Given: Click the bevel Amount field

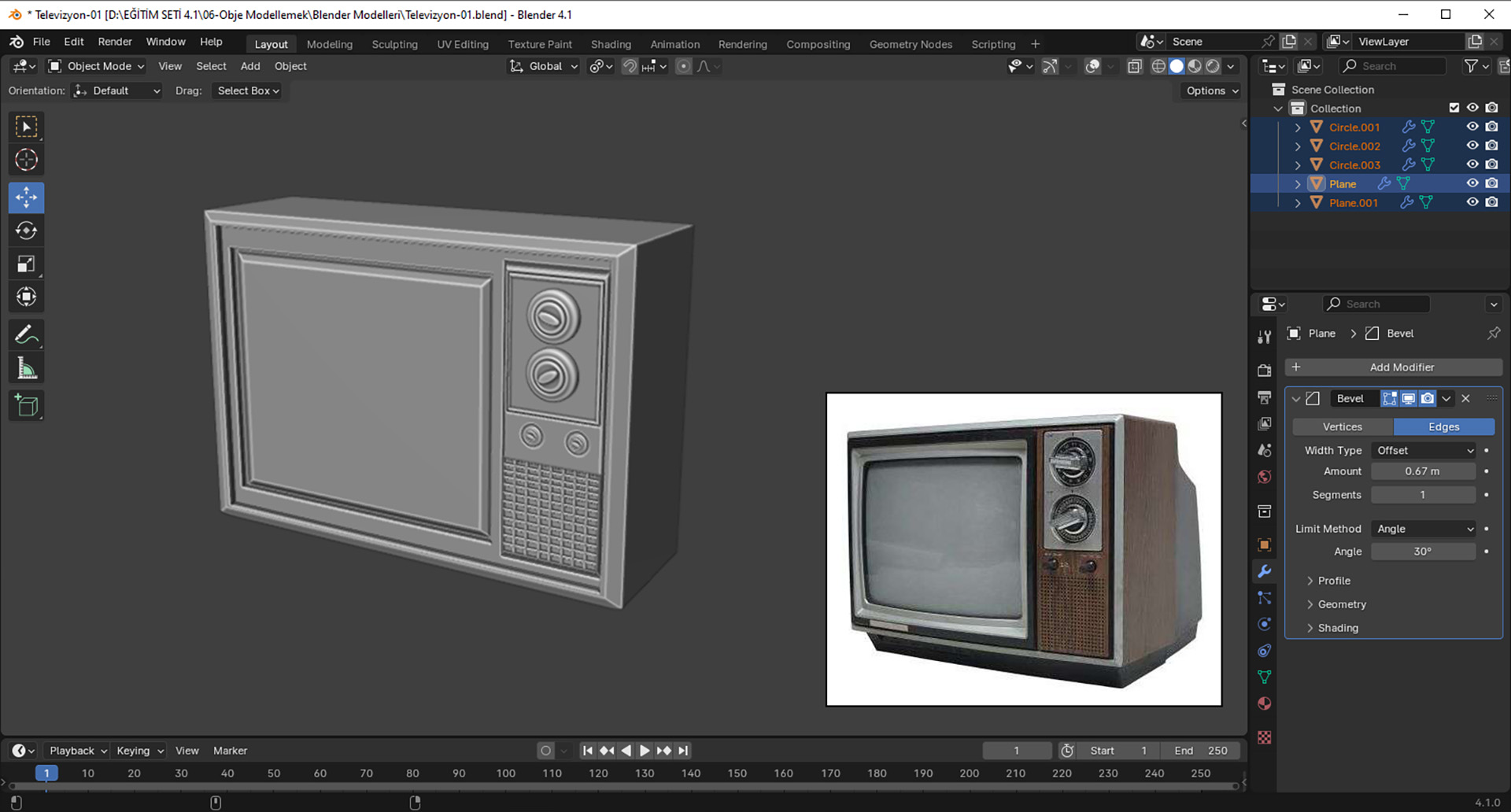Looking at the screenshot, I should [x=1423, y=471].
